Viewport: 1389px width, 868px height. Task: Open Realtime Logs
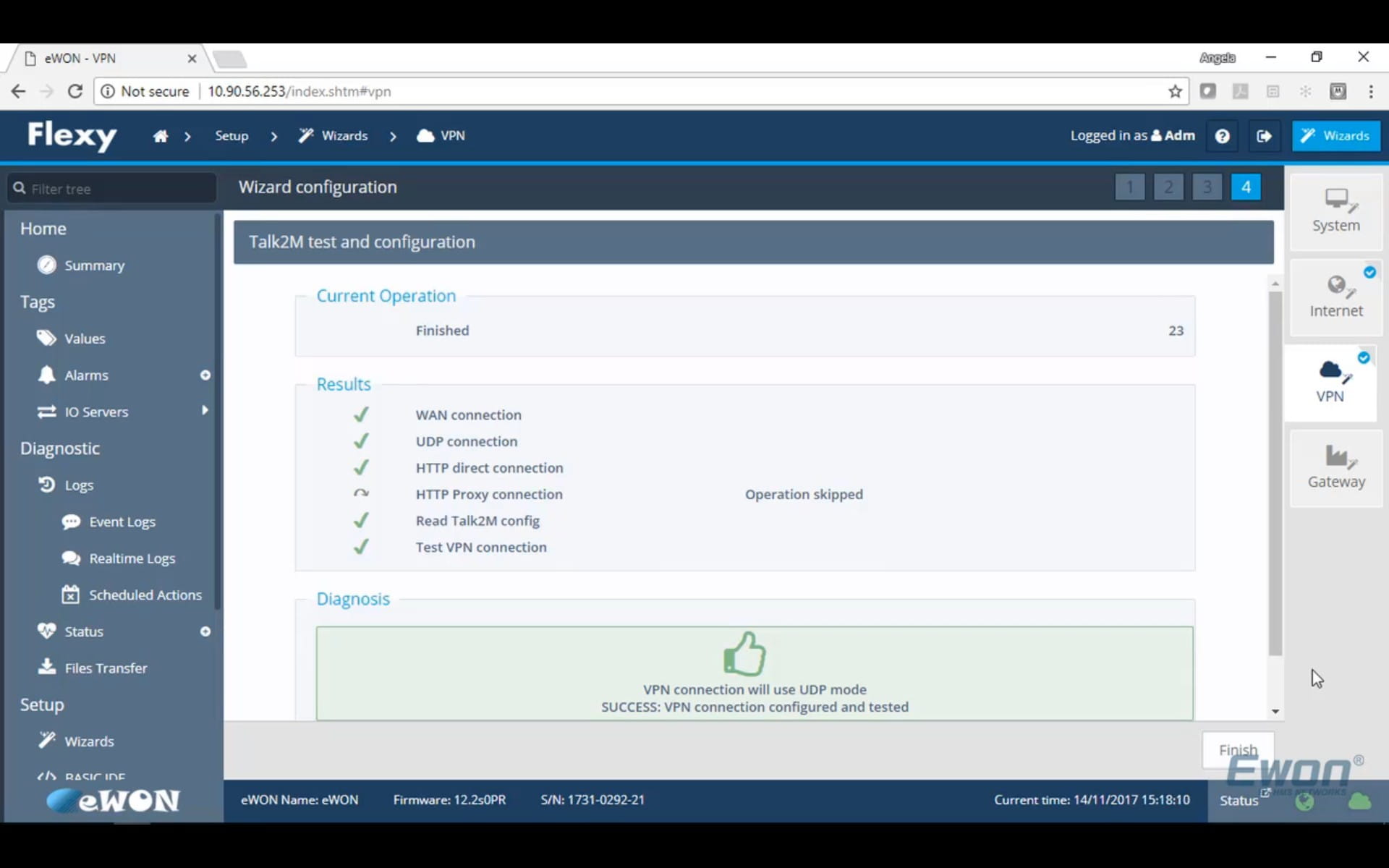[x=132, y=558]
